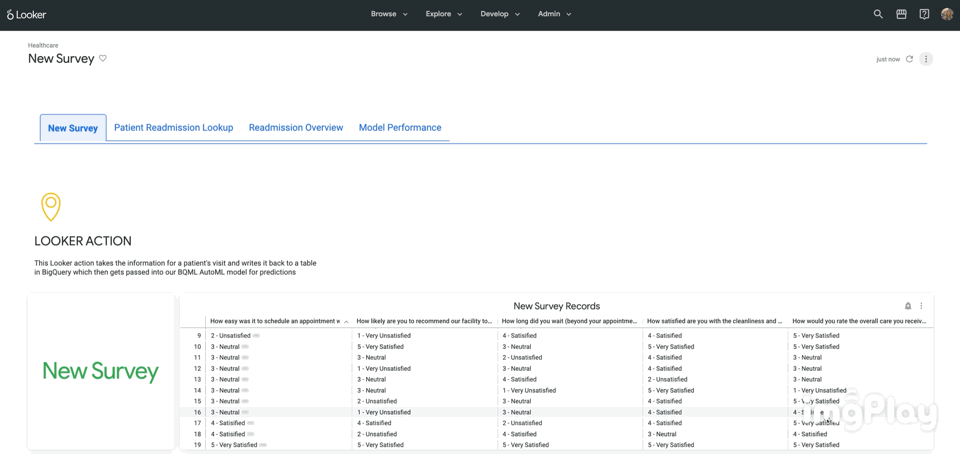Open dashboard actions three-dot menu
Viewport: 960px width, 454px height.
926,59
